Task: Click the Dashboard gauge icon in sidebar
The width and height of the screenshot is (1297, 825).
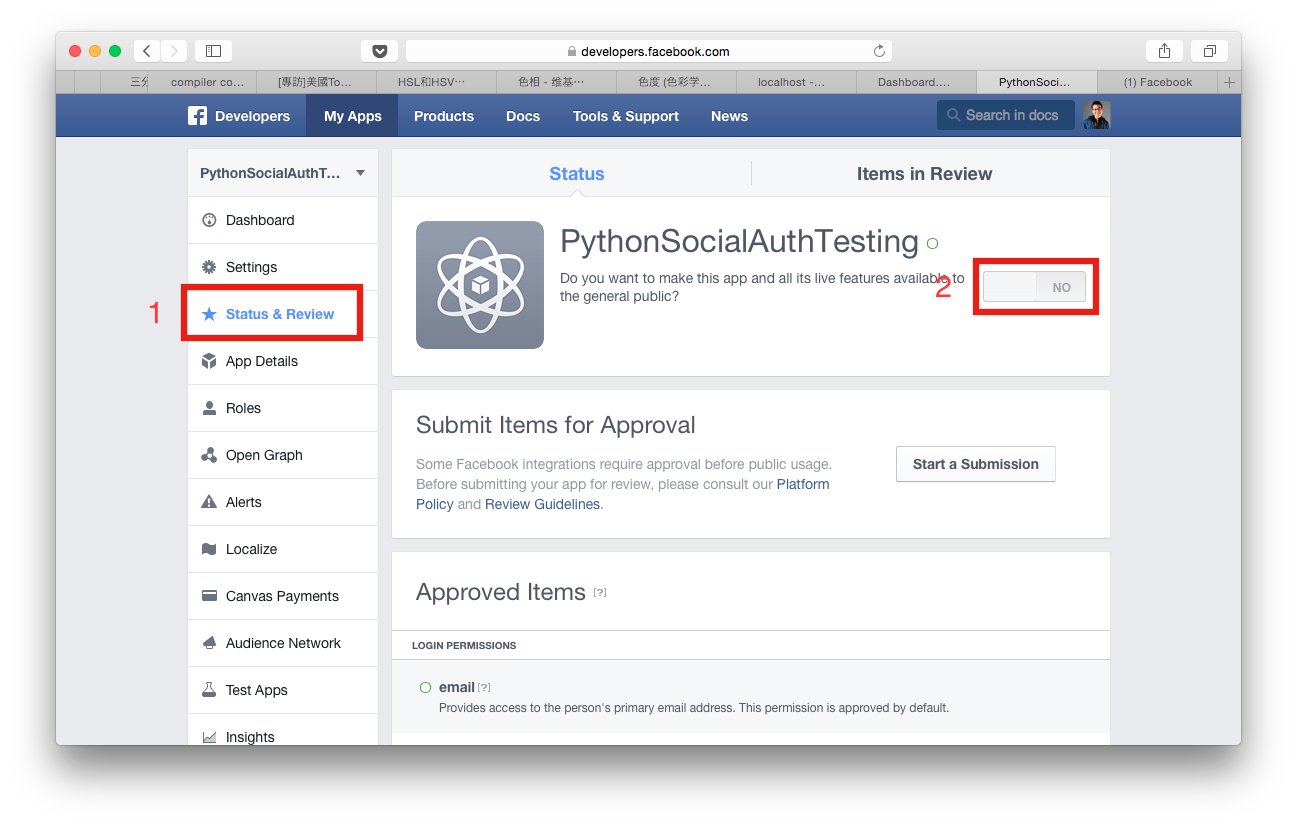Action: 209,220
